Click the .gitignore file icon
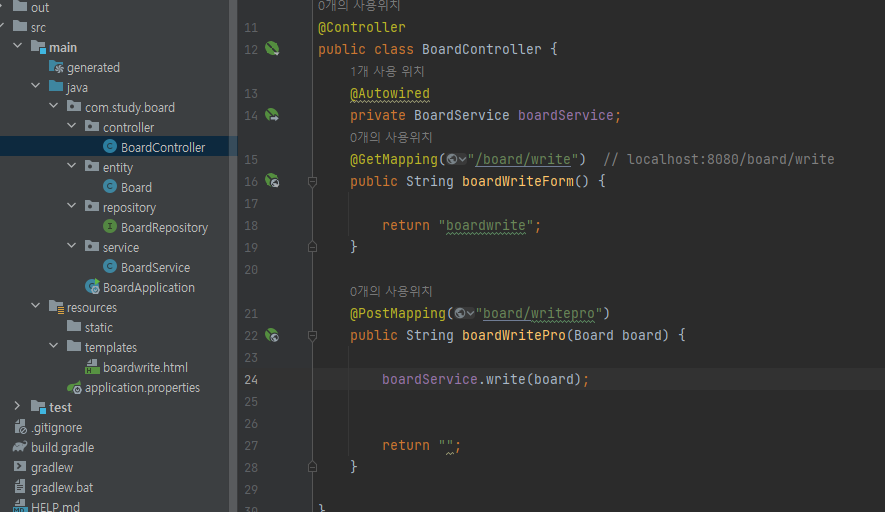The height and width of the screenshot is (512, 885). (x=20, y=427)
